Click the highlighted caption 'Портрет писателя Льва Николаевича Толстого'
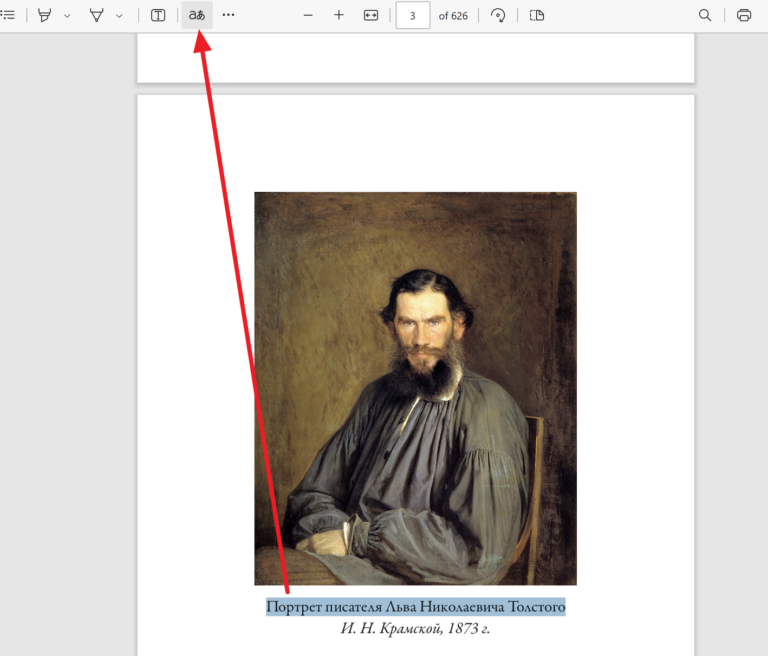The height and width of the screenshot is (656, 768). (416, 607)
